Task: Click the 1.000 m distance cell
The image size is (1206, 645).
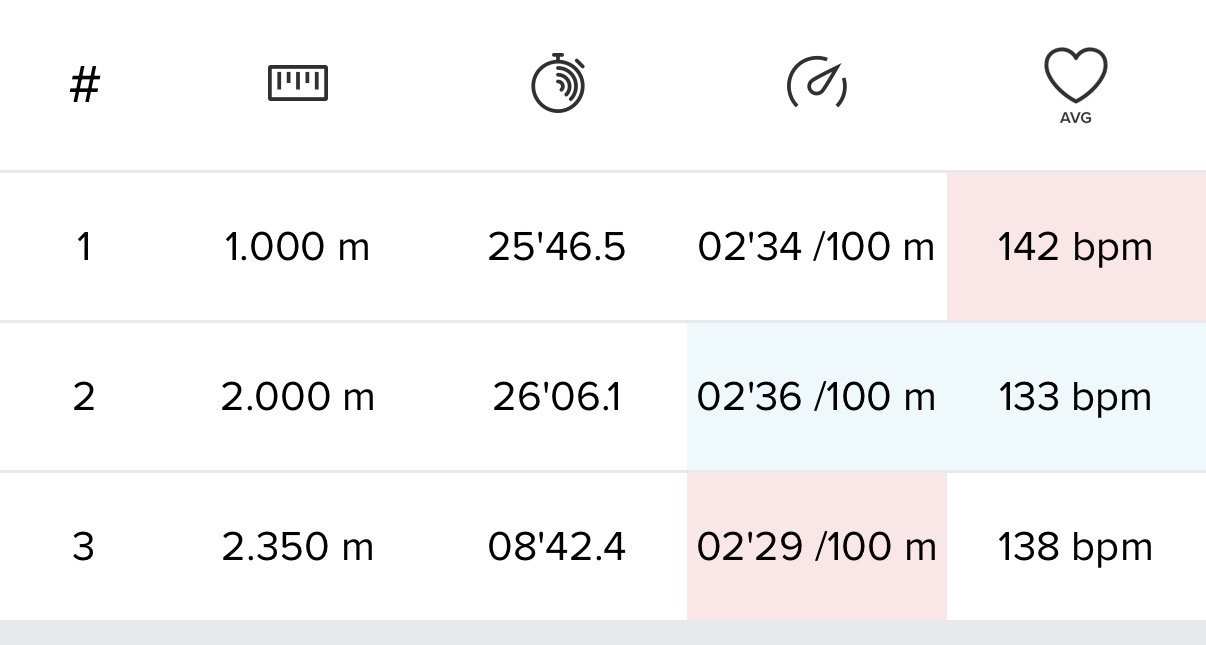Action: (298, 247)
